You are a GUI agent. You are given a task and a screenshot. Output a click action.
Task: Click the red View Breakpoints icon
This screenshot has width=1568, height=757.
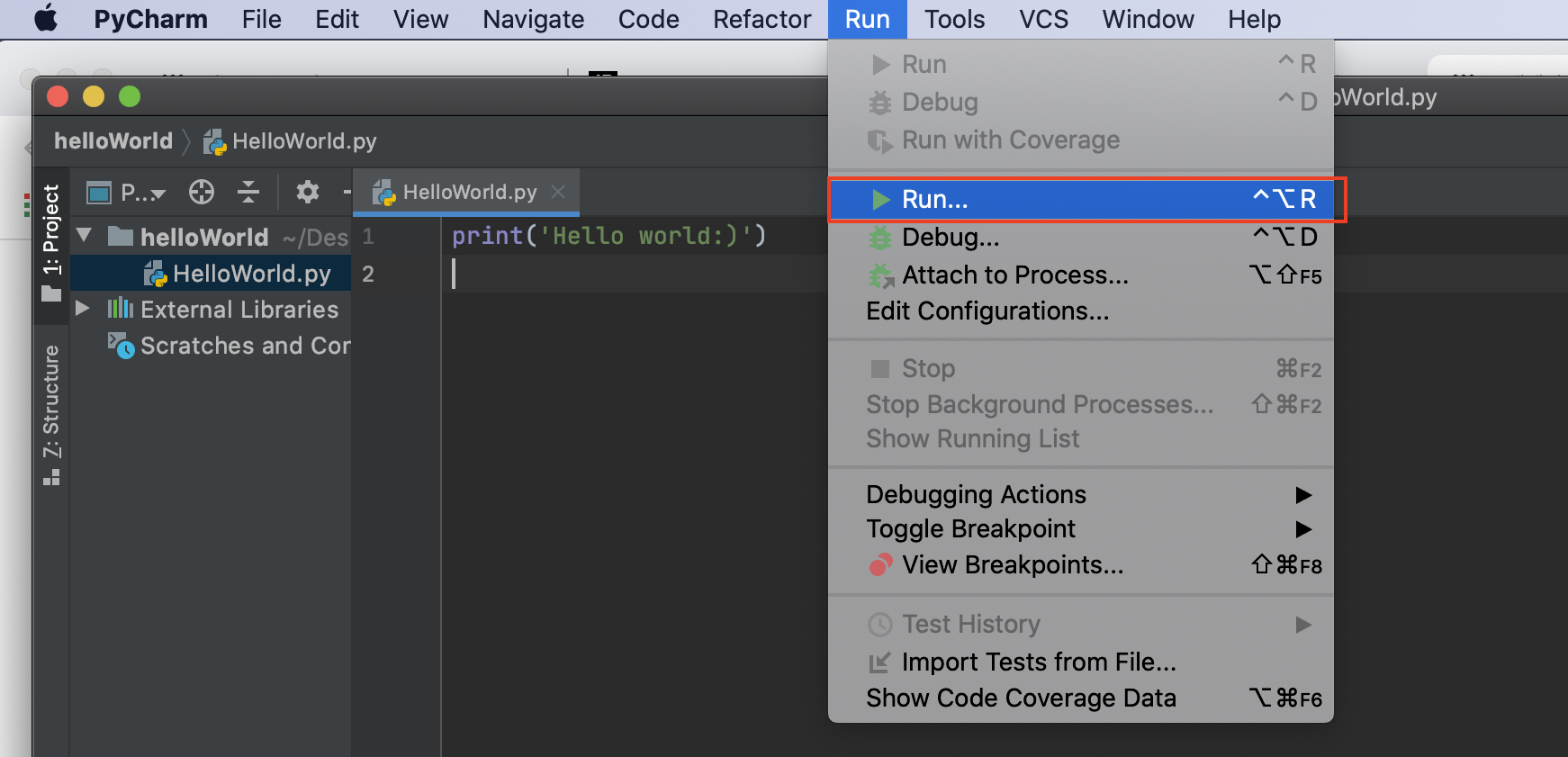pos(880,564)
